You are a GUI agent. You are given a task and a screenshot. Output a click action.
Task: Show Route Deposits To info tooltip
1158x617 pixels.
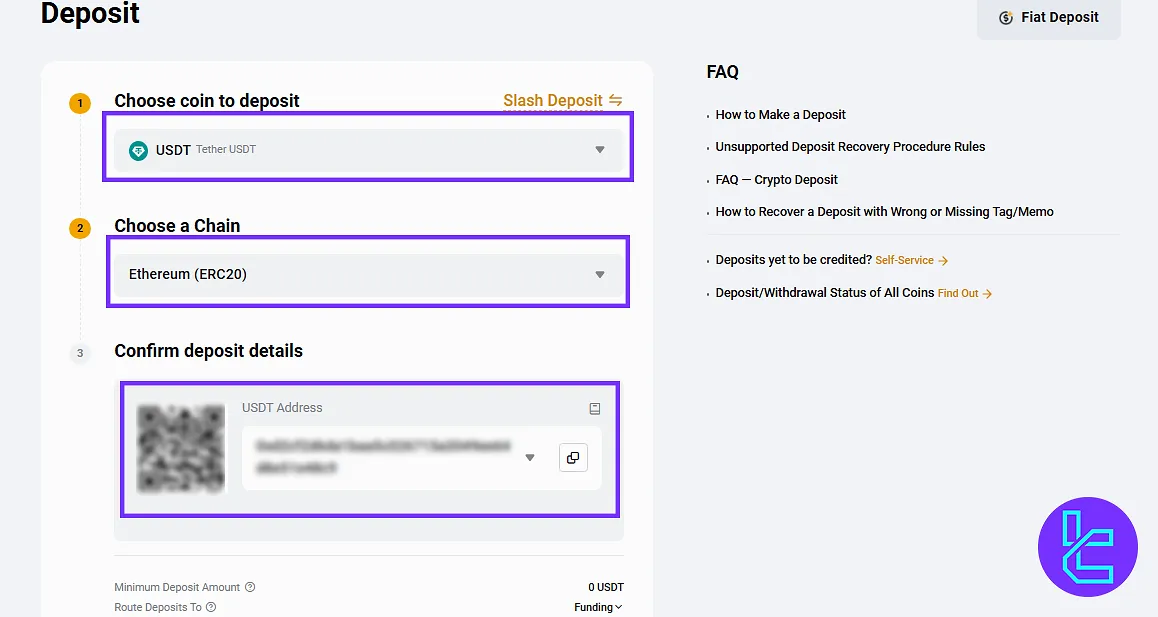point(211,607)
